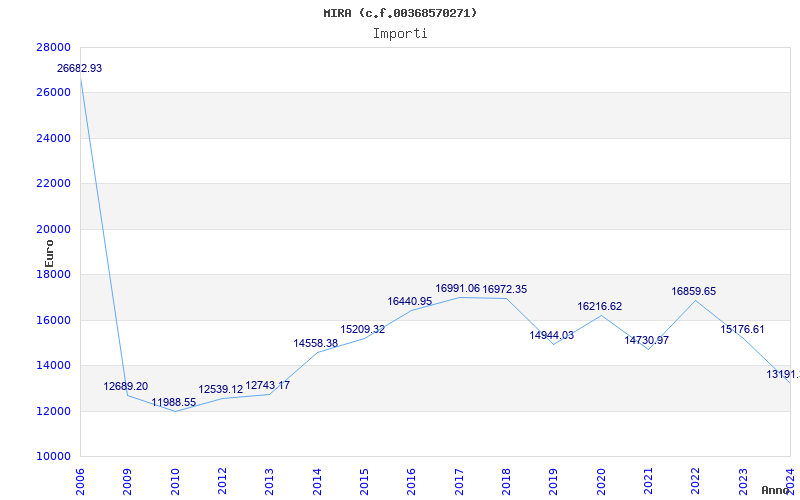Image resolution: width=800 pixels, height=500 pixels.
Task: Click the 2010 x-axis year label
Action: (175, 481)
